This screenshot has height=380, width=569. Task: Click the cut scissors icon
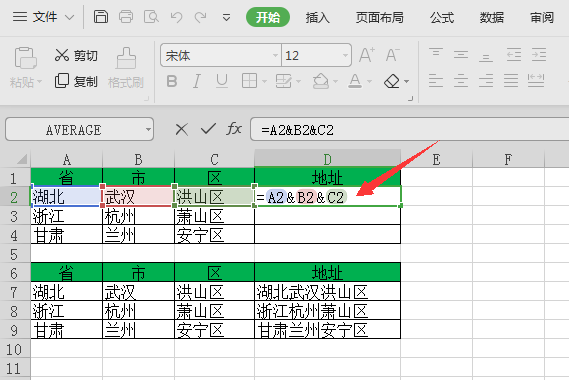point(62,55)
